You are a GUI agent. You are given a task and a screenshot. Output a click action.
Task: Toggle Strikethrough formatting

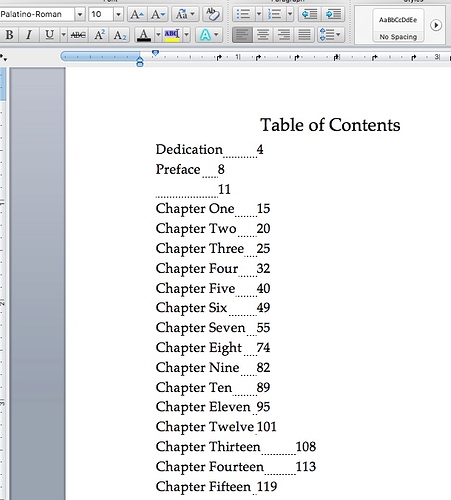click(78, 35)
